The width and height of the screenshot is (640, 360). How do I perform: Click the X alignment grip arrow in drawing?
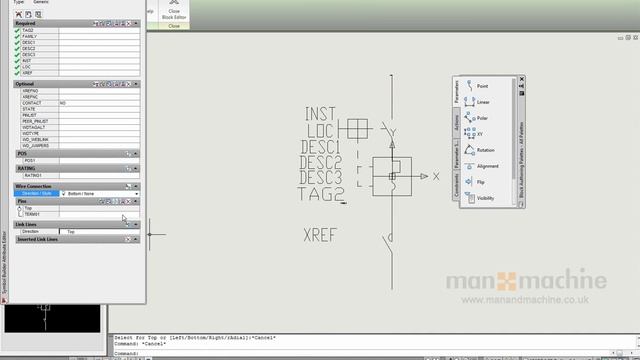[424, 176]
